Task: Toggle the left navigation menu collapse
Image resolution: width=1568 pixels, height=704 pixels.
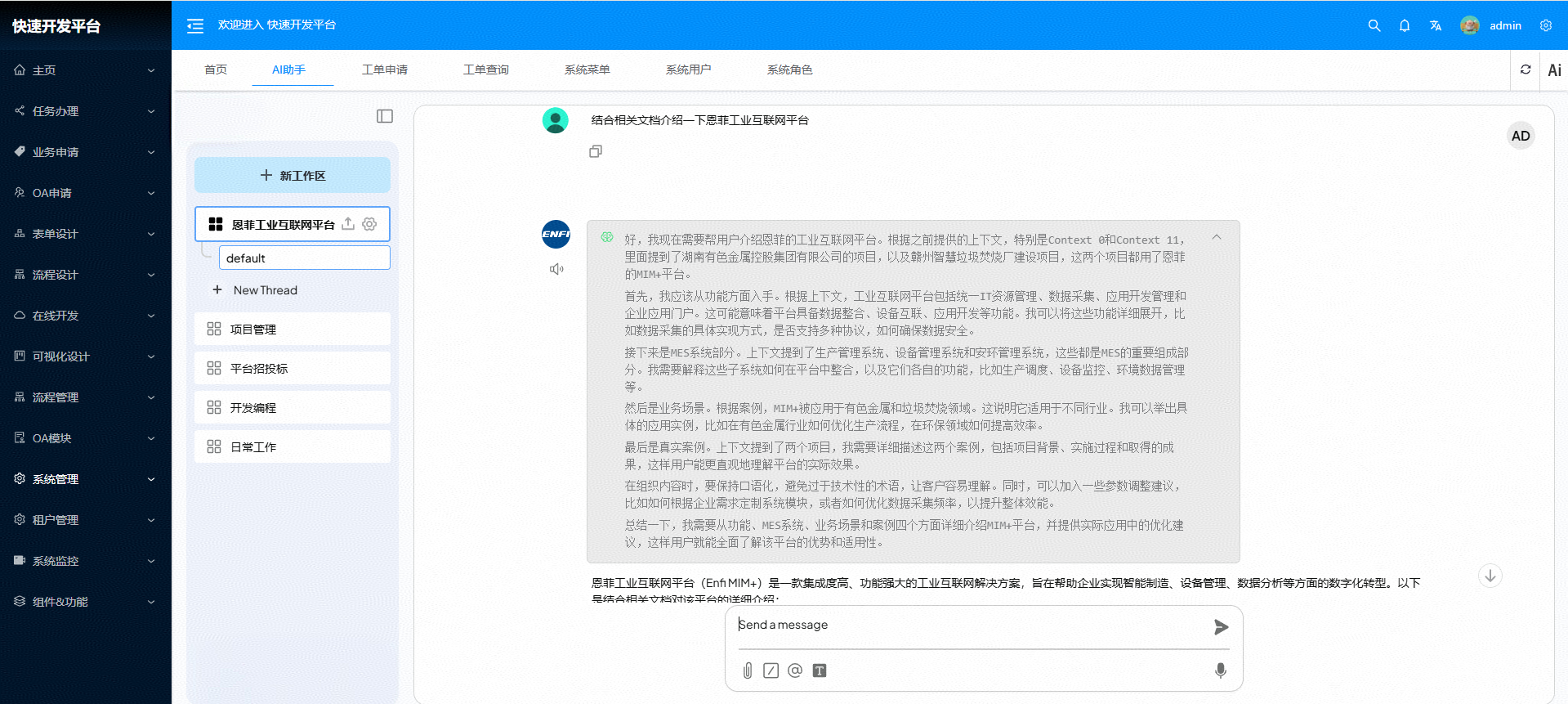Action: click(x=195, y=26)
